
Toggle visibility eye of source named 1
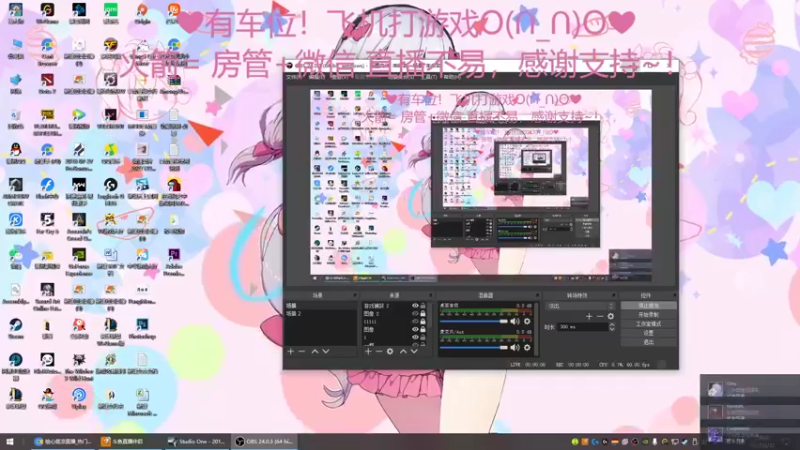point(415,338)
